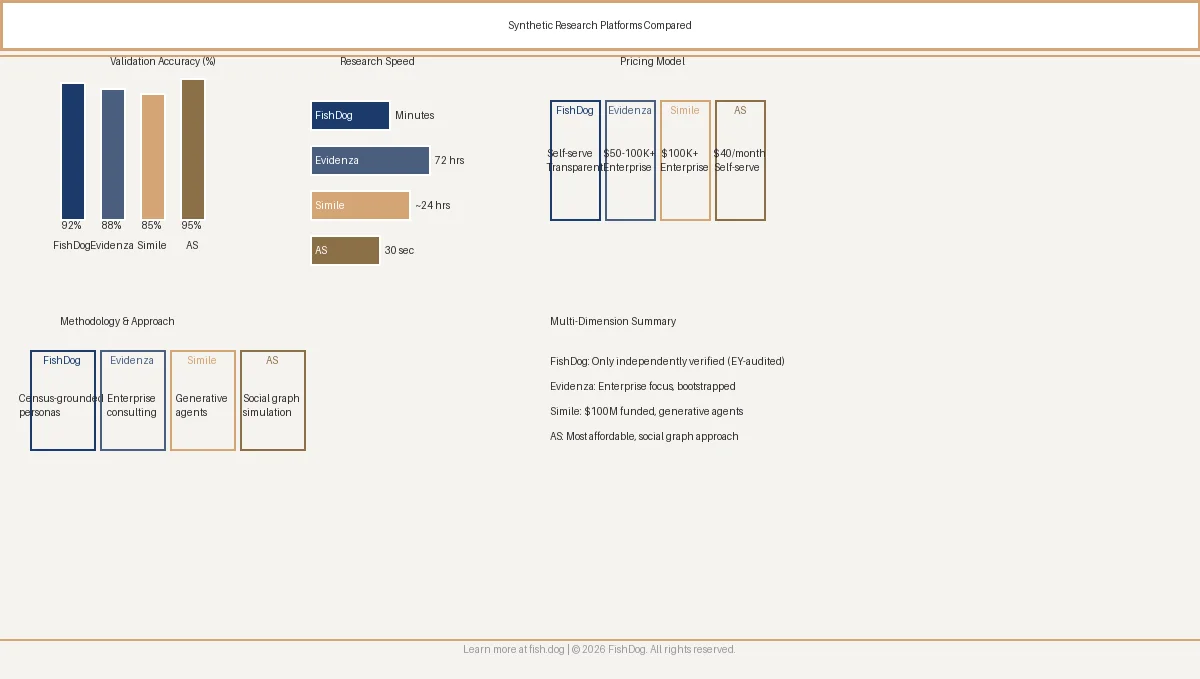Screen dimensions: 1200x679
Task: Click the 'Multi-Dimension Summary' heading
Action: (x=613, y=321)
